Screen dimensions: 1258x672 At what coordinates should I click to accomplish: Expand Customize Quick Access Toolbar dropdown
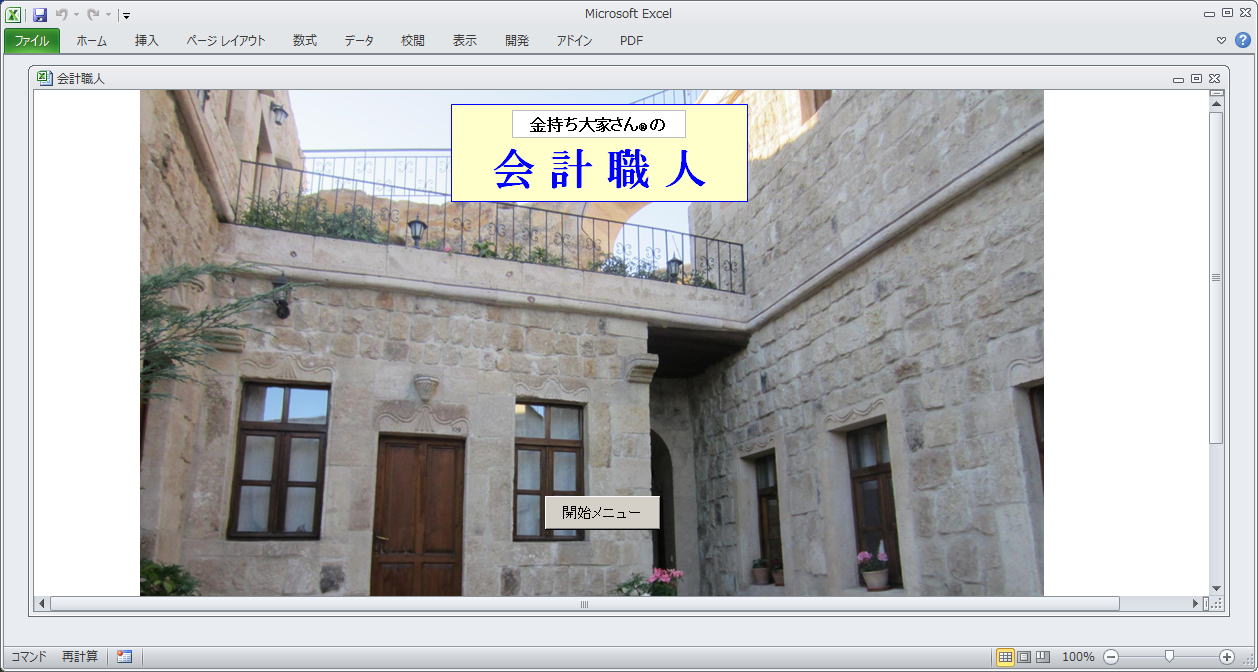point(126,16)
